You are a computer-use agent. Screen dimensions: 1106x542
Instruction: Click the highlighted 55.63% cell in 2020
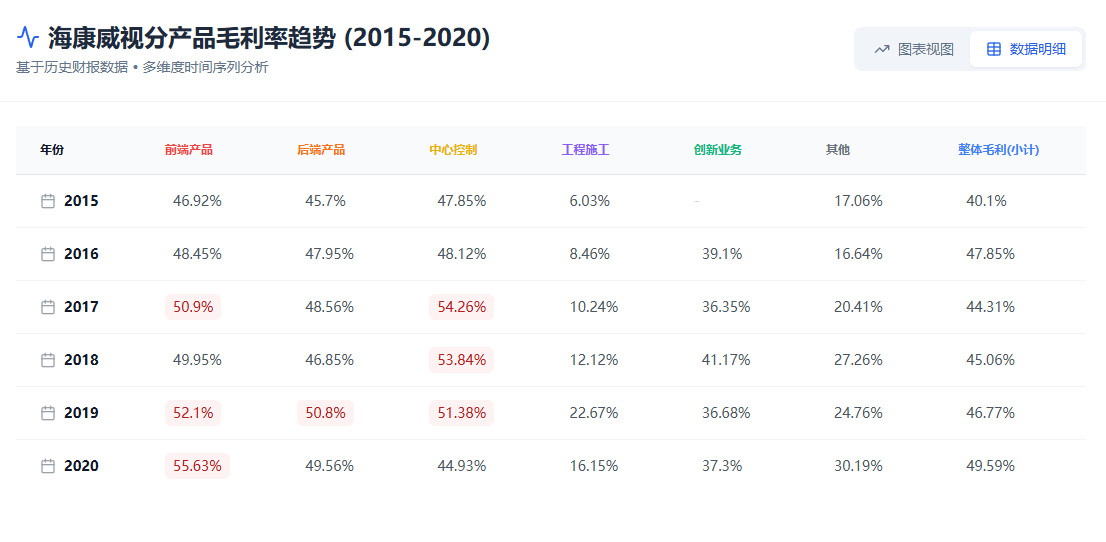coord(197,466)
